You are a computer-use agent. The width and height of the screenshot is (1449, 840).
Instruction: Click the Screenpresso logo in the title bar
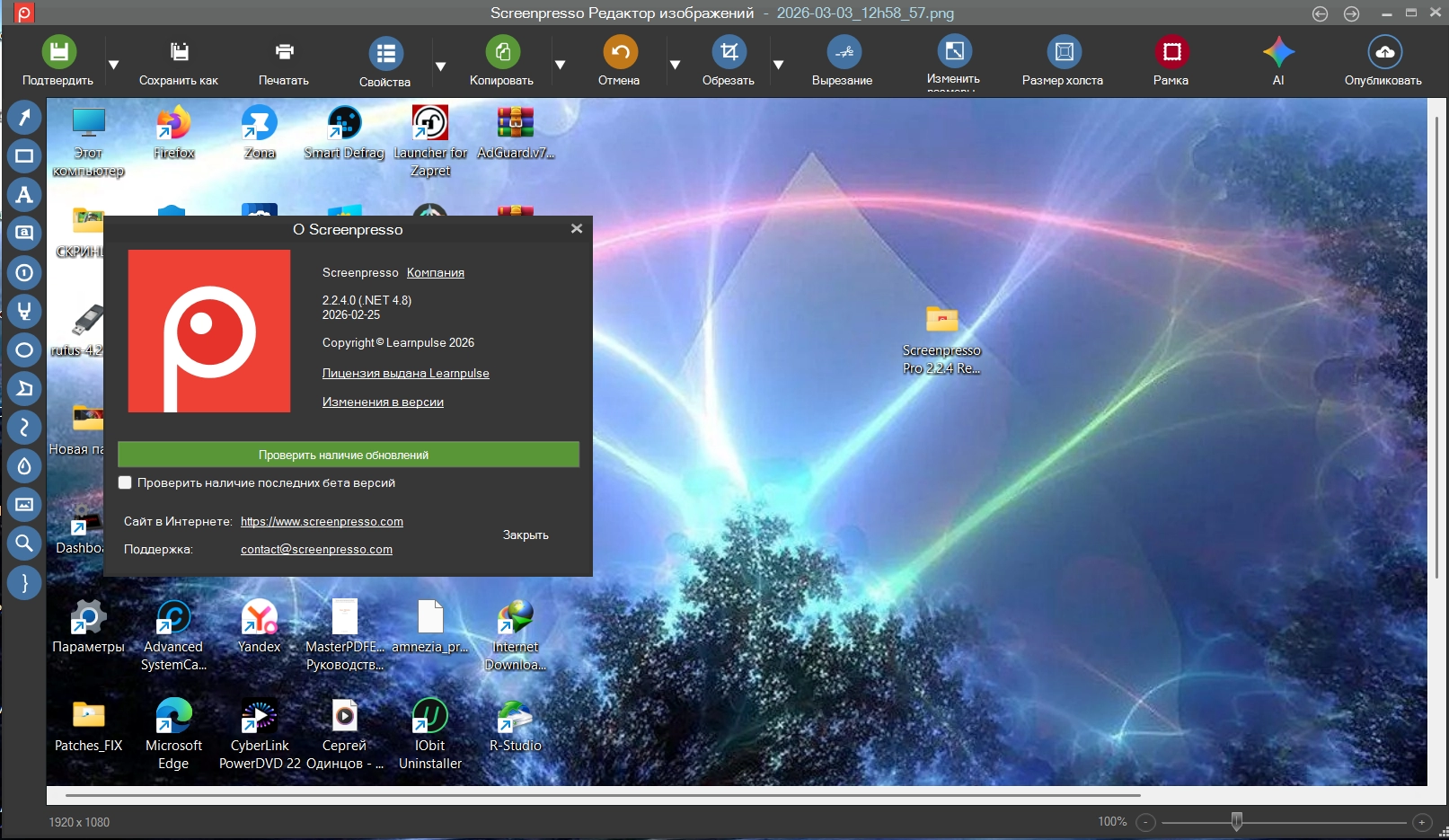tap(24, 13)
